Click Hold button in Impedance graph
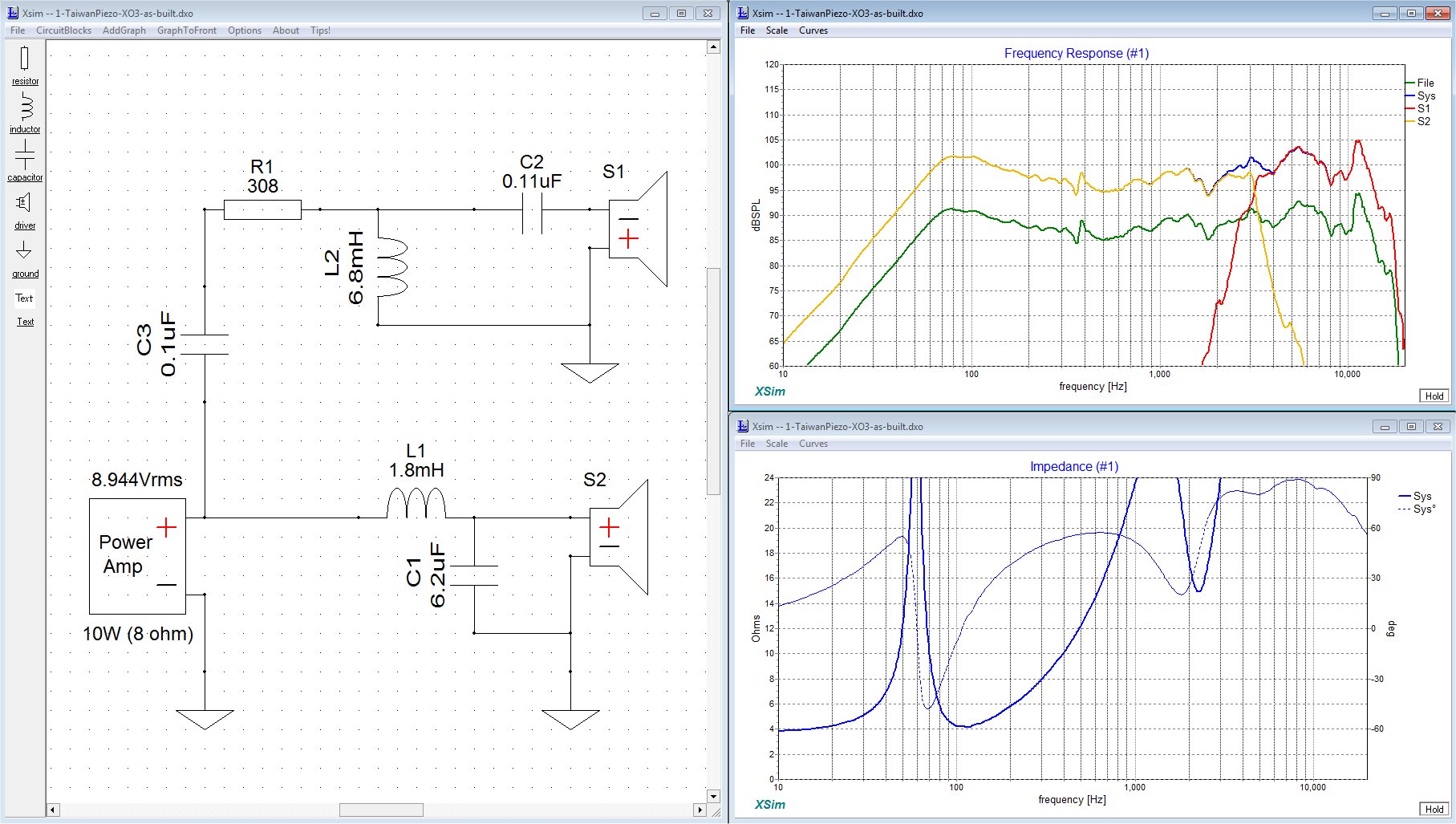This screenshot has width=1456, height=824. 1434,809
